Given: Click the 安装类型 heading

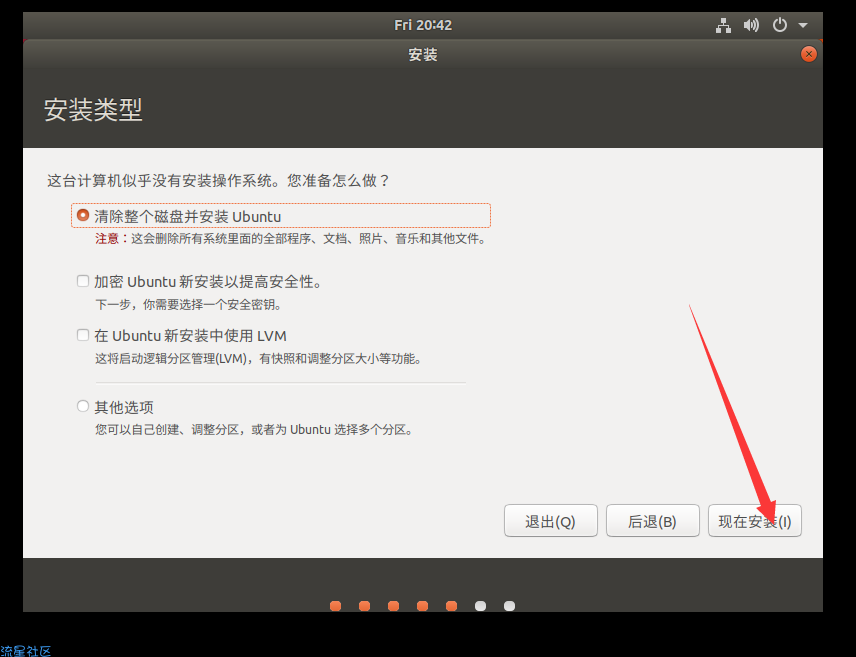Looking at the screenshot, I should [x=93, y=110].
